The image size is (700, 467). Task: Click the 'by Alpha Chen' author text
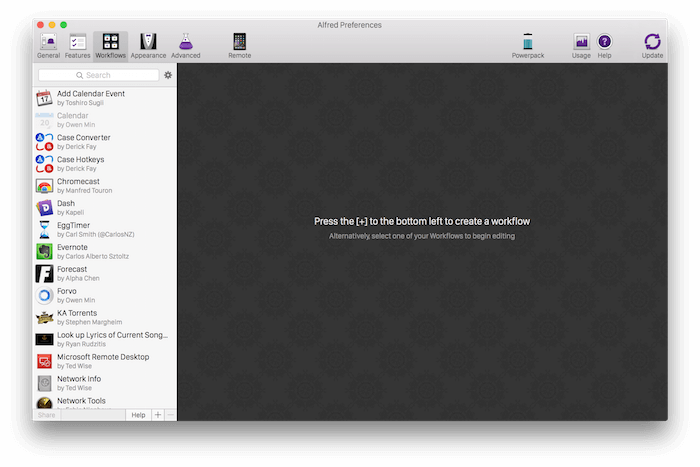coord(78,278)
